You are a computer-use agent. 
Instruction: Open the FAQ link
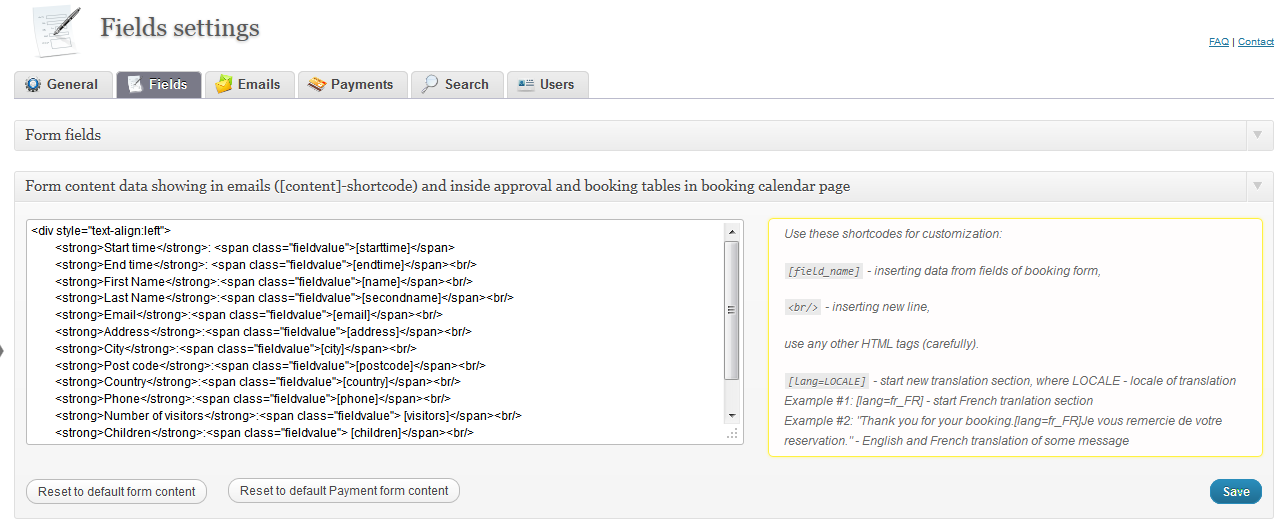coord(1219,42)
